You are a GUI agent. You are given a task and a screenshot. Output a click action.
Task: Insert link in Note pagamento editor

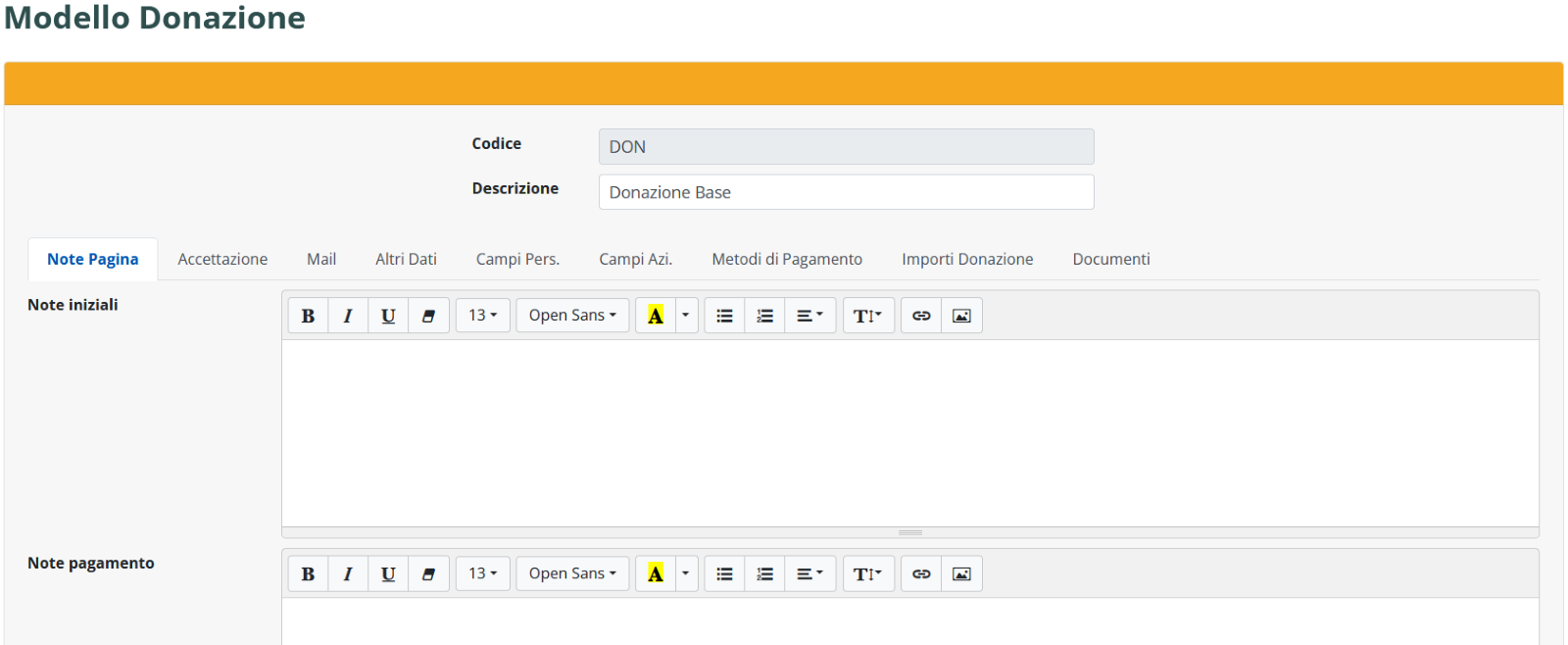coord(921,574)
